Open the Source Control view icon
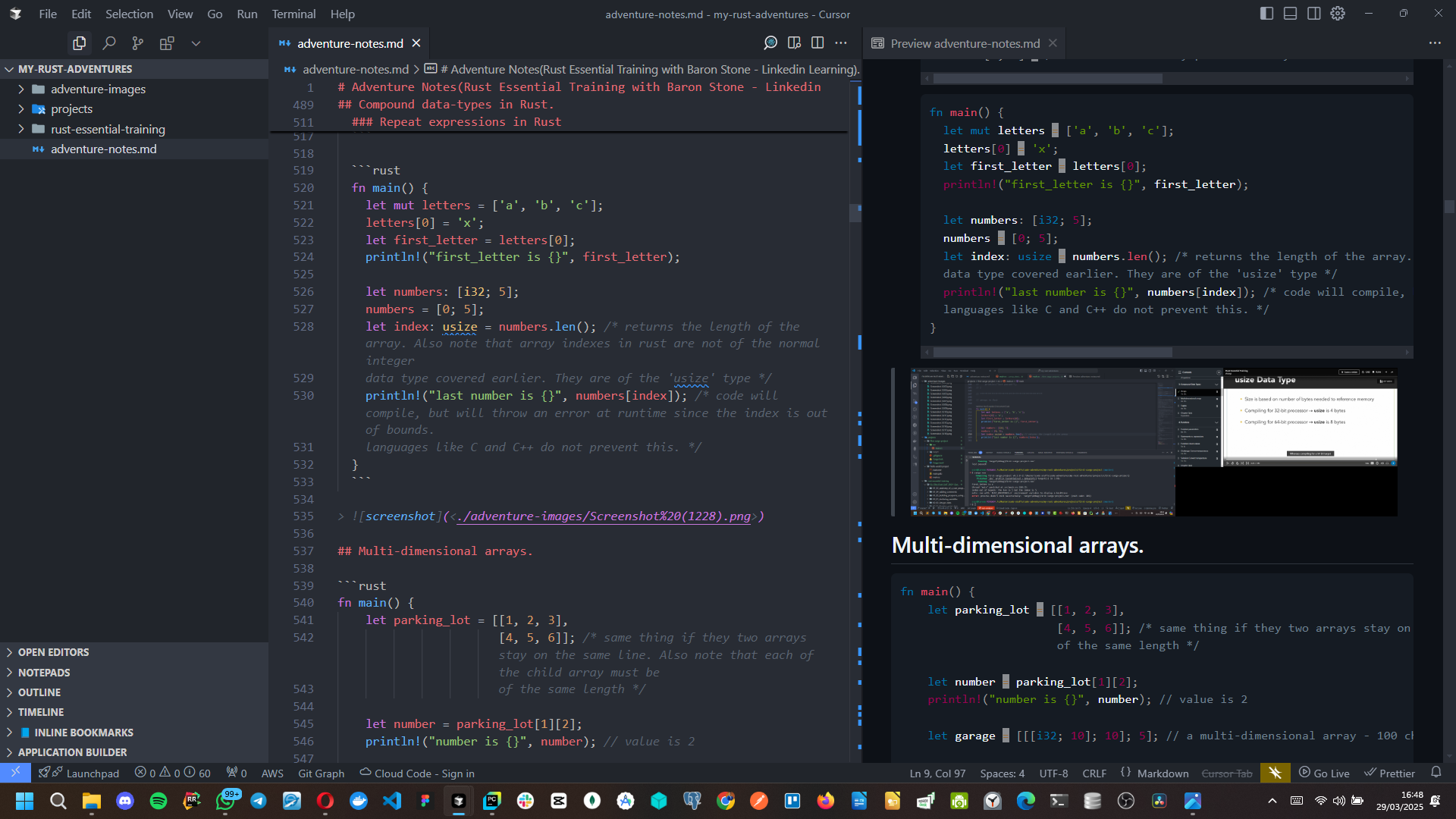The height and width of the screenshot is (819, 1456). (x=137, y=43)
